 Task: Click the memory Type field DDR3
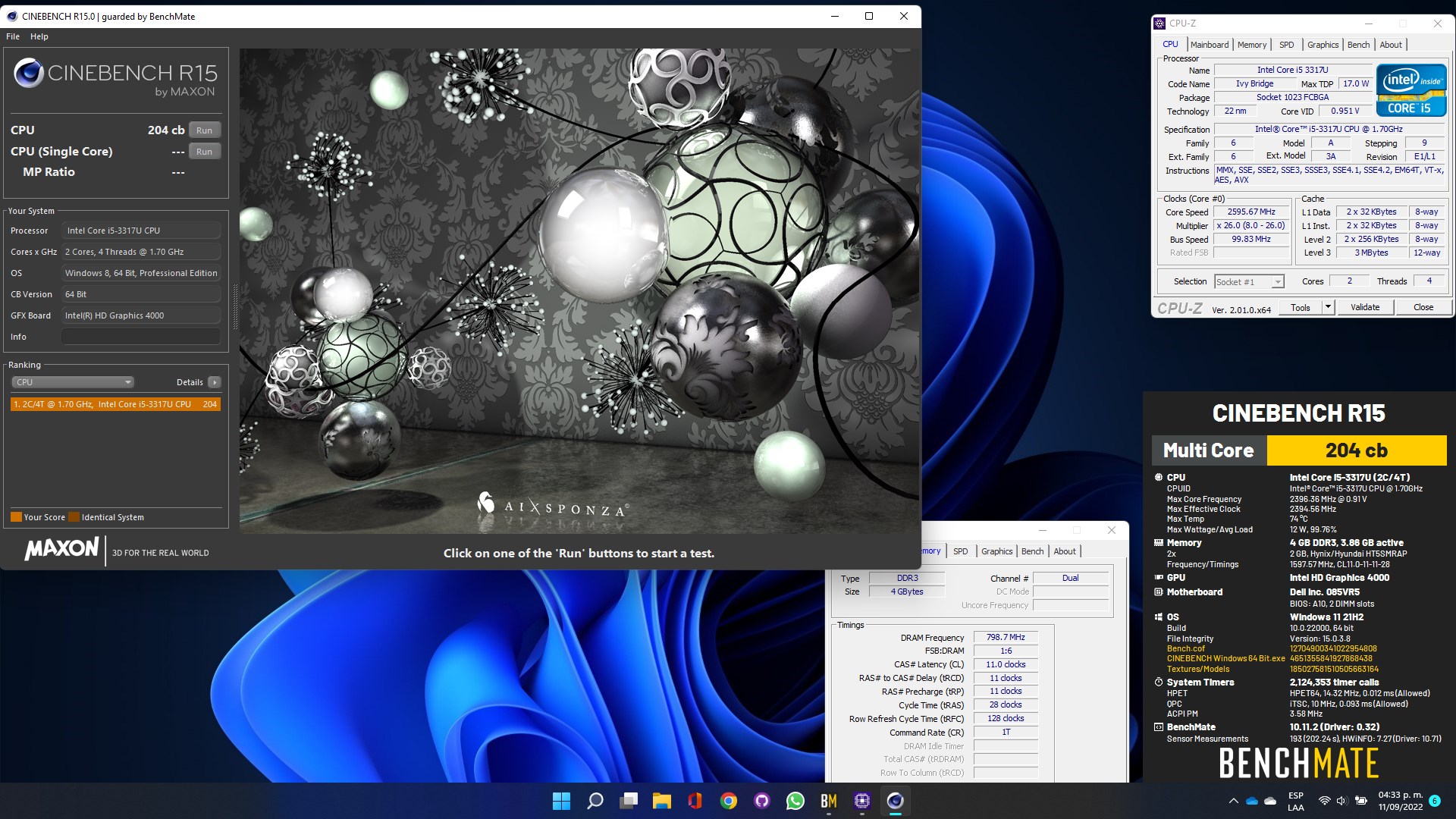(x=907, y=578)
